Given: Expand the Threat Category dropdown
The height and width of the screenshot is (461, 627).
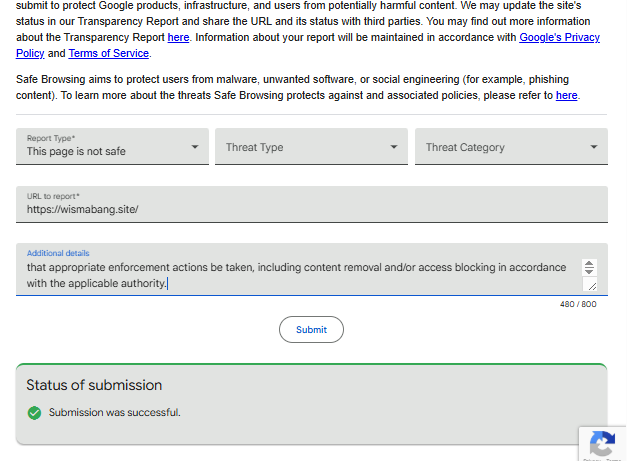Looking at the screenshot, I should point(511,146).
